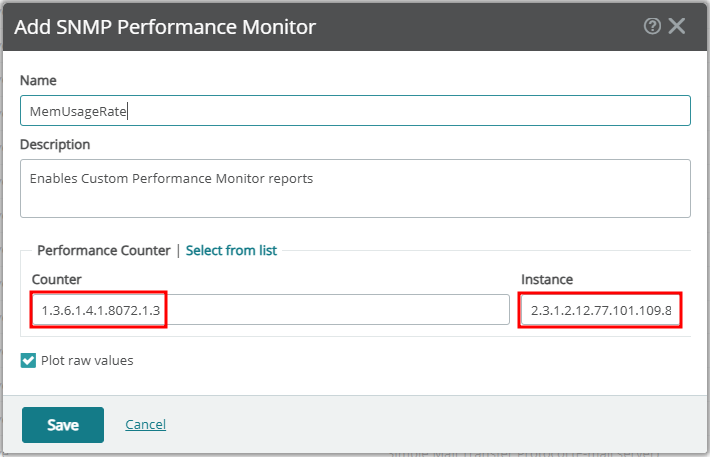Image resolution: width=710 pixels, height=457 pixels.
Task: Click the Description label
Action: (55, 144)
